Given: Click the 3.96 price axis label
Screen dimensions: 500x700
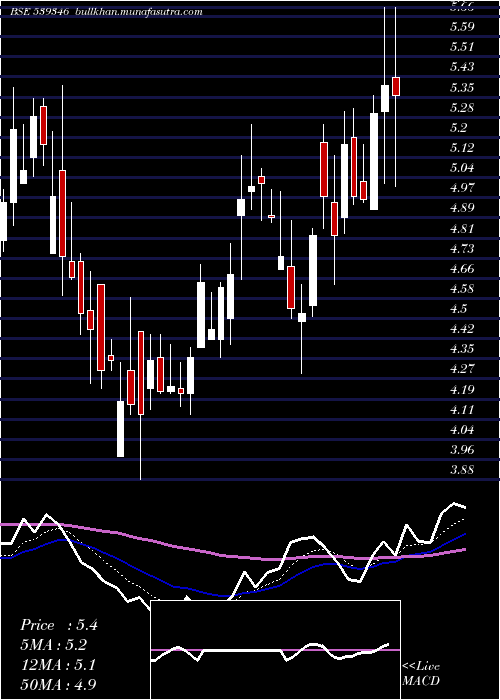Looking at the screenshot, I should coord(462,450).
